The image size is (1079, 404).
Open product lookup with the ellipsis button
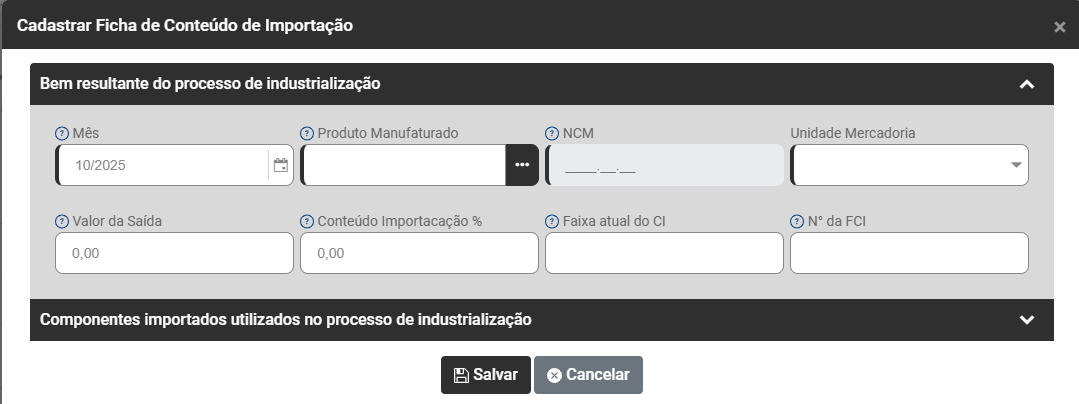pos(522,165)
